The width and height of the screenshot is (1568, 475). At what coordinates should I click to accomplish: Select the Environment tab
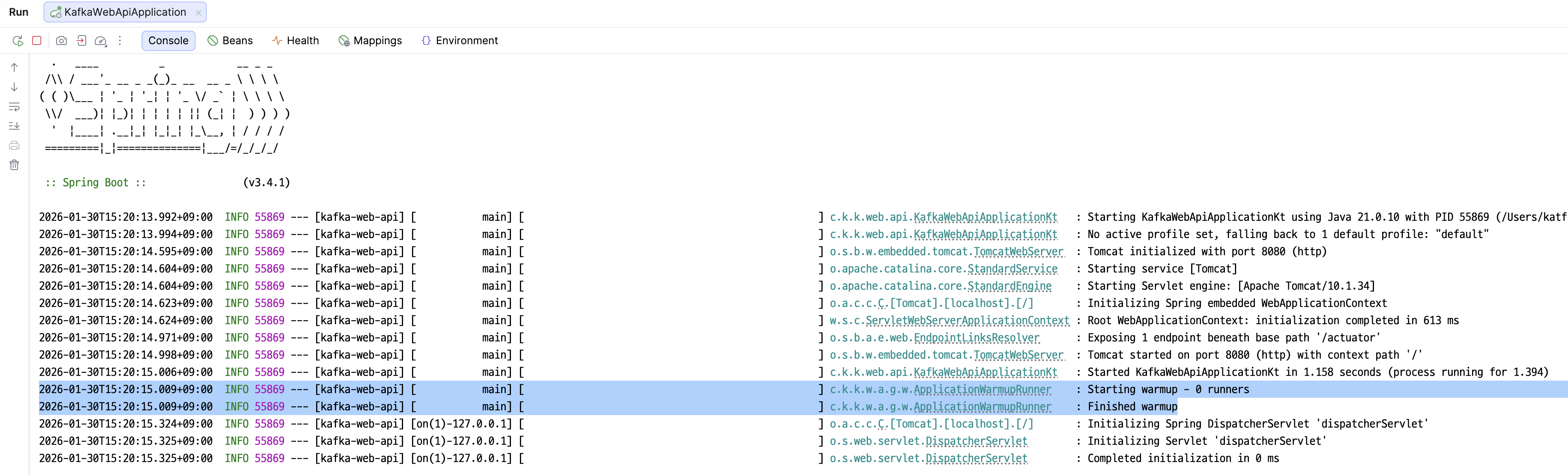pos(460,41)
